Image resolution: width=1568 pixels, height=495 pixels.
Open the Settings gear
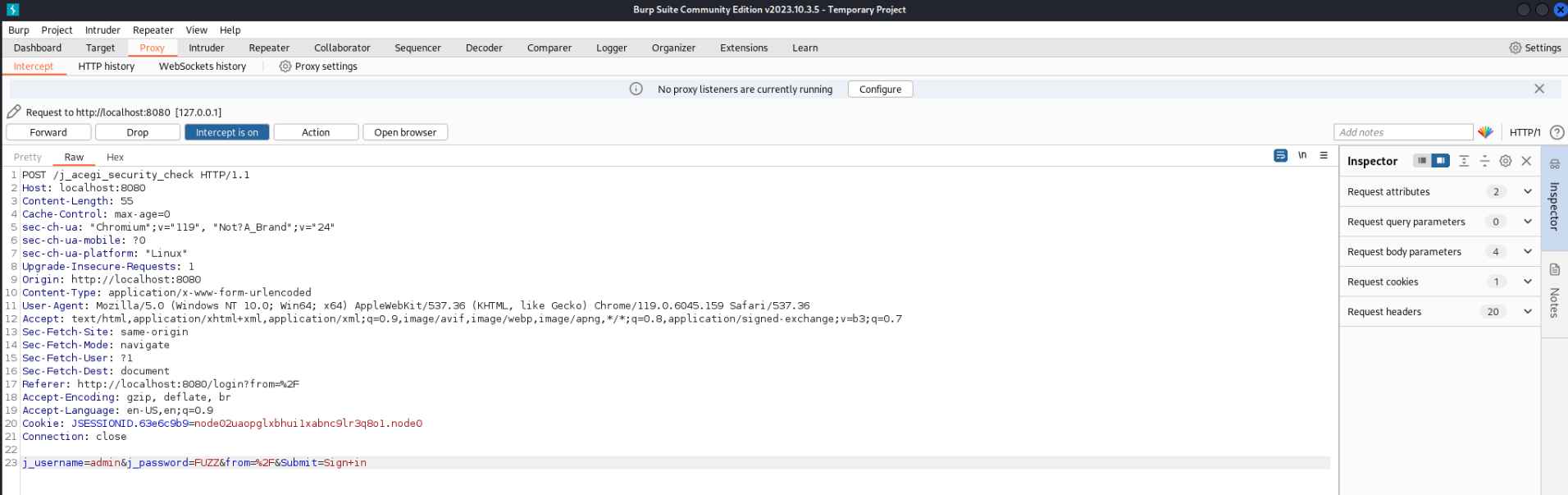pyautogui.click(x=1535, y=48)
